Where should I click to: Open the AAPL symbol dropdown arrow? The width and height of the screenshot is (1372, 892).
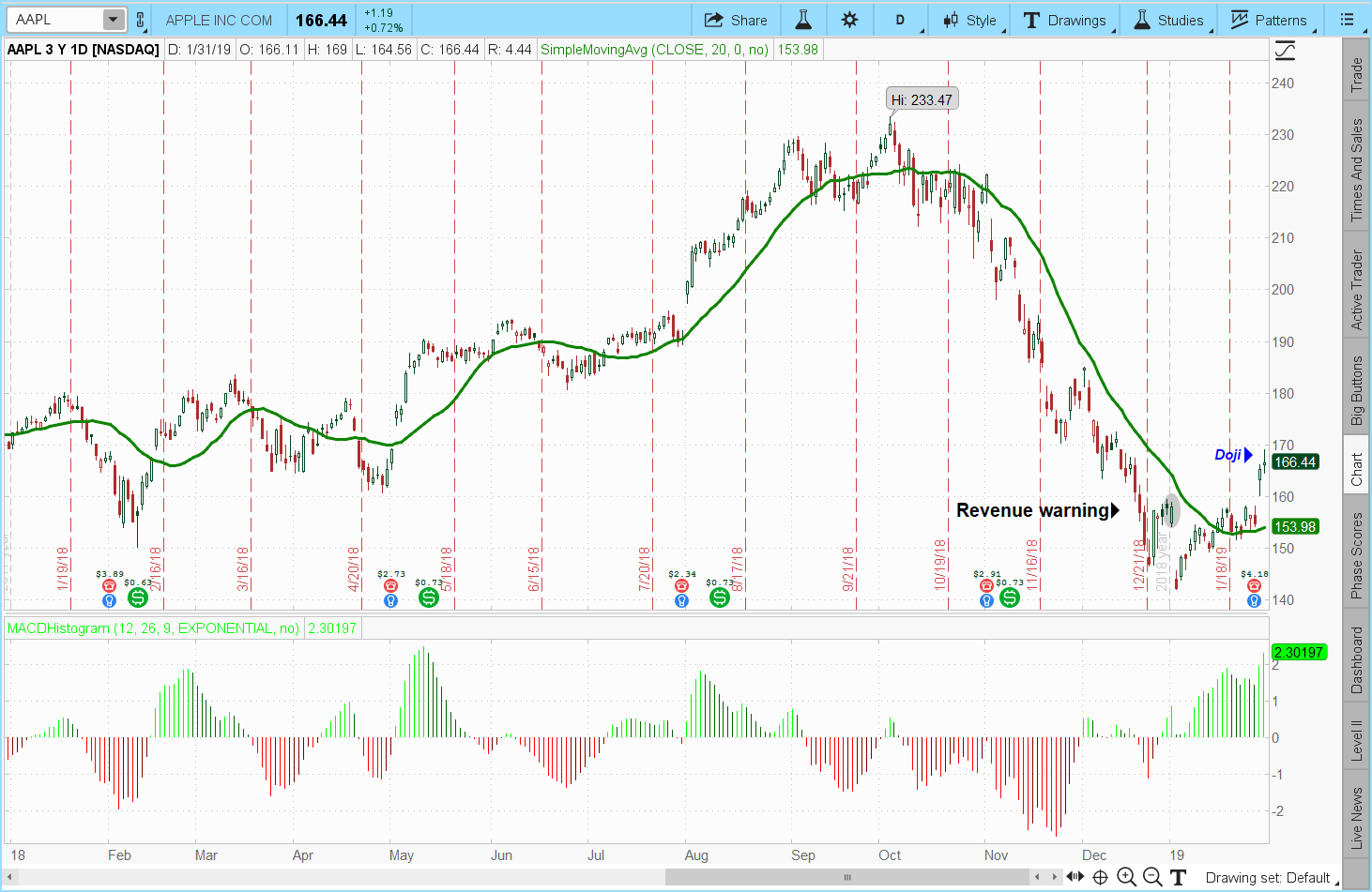click(113, 20)
